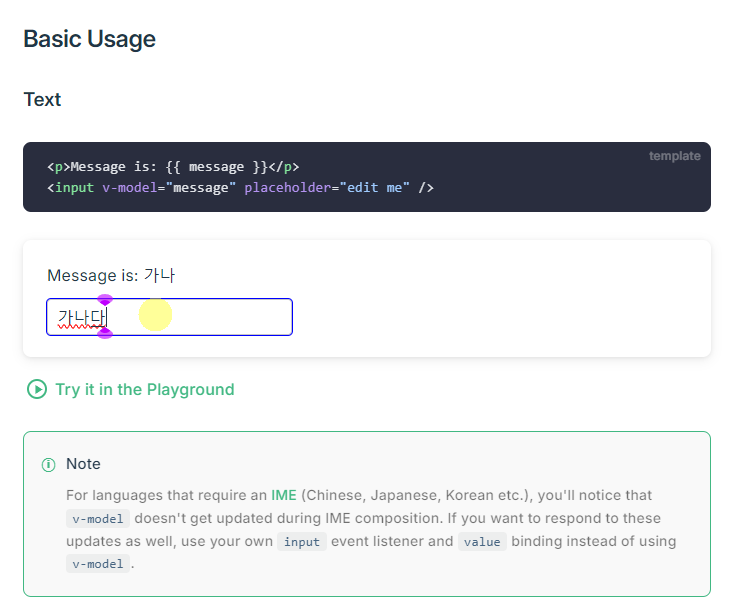Image resolution: width=737 pixels, height=613 pixels.
Task: Click the "value" inline code in the note
Action: click(483, 542)
